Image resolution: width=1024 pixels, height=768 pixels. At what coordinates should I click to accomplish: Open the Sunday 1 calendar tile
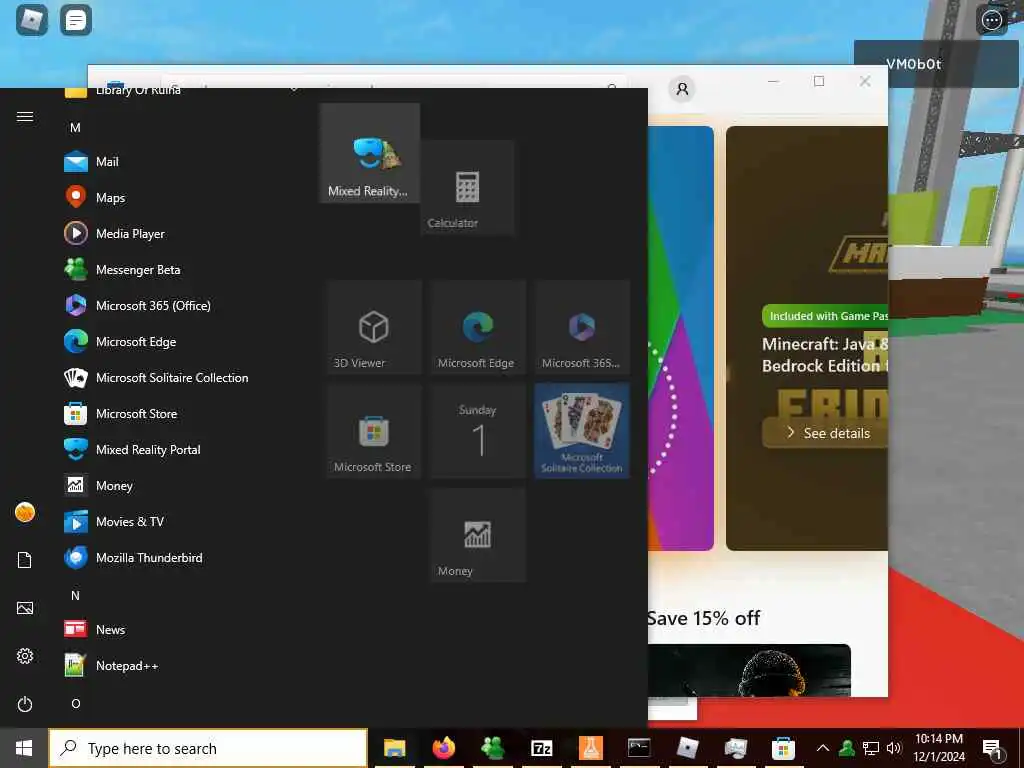pyautogui.click(x=478, y=431)
